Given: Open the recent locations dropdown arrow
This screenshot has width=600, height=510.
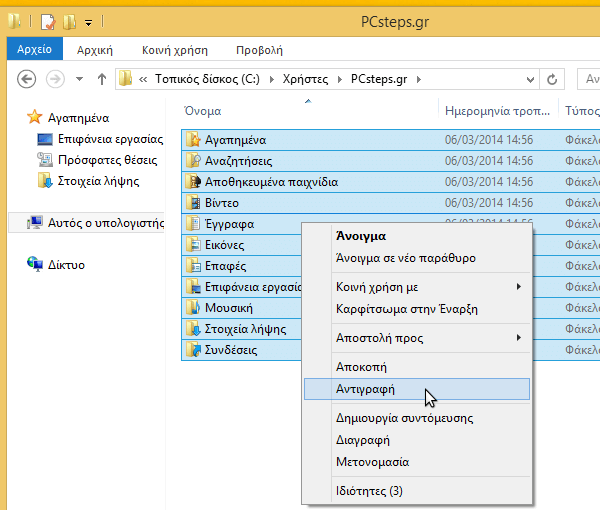Looking at the screenshot, I should point(79,79).
